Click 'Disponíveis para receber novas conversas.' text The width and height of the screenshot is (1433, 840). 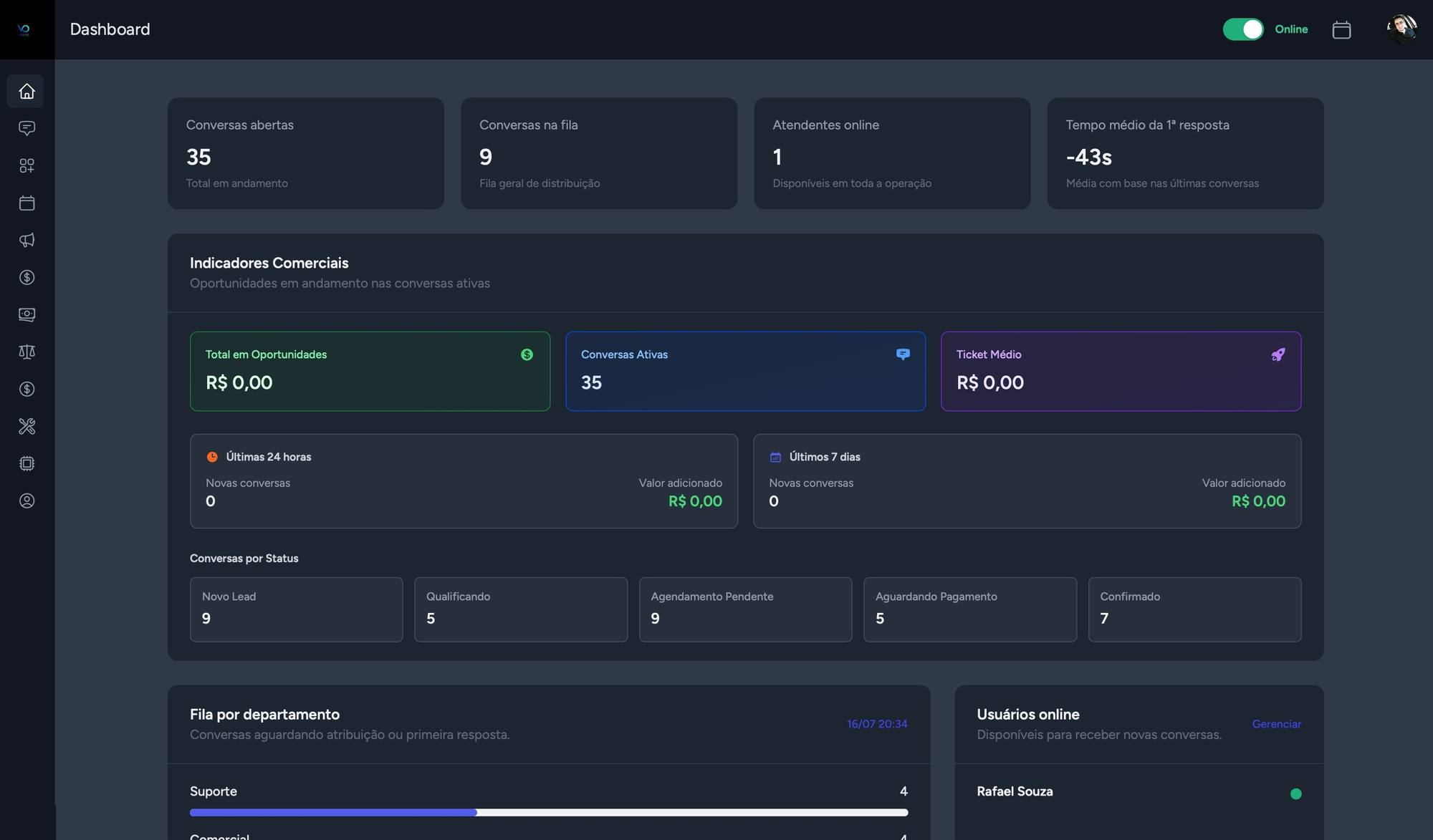1098,735
